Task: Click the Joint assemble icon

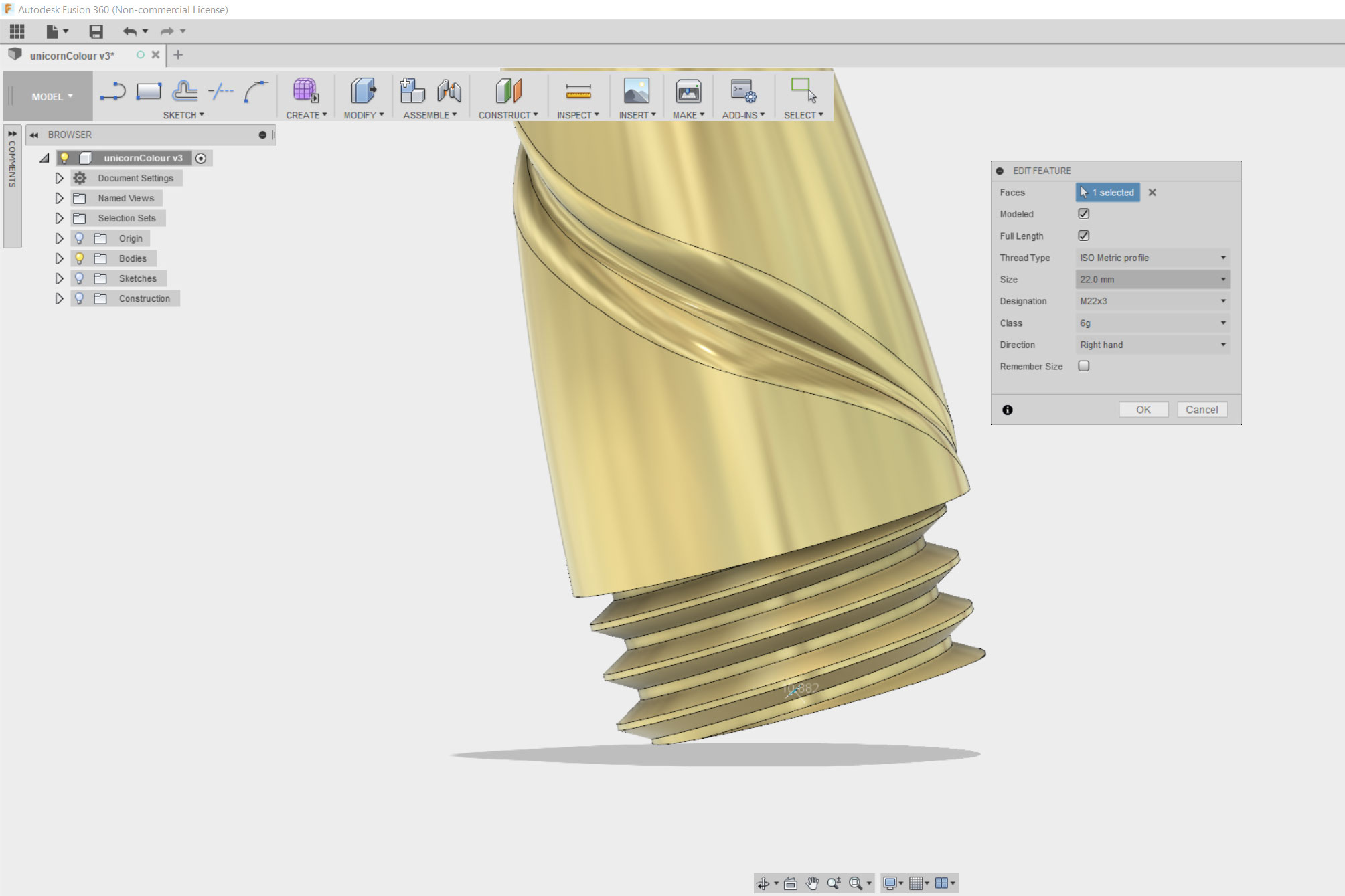Action: [x=449, y=90]
